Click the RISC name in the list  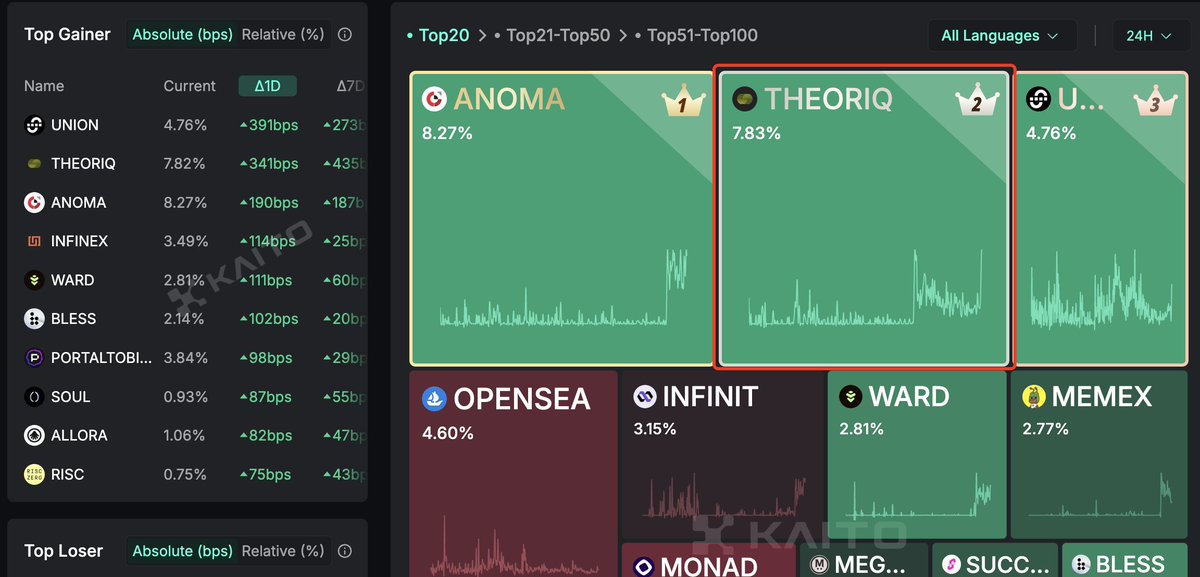68,475
